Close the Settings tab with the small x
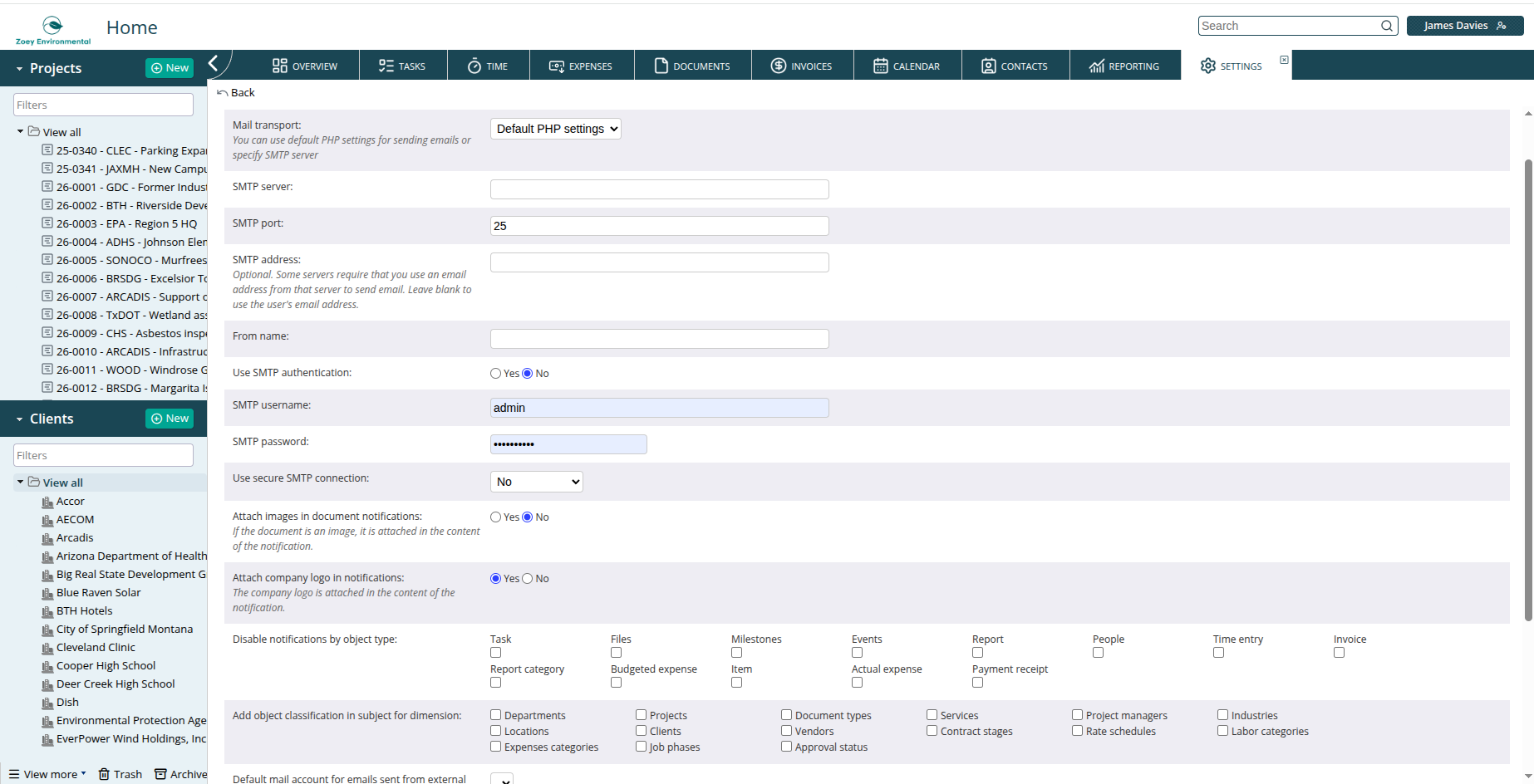Screen dimensions: 1534x784 pyautogui.click(x=1284, y=60)
